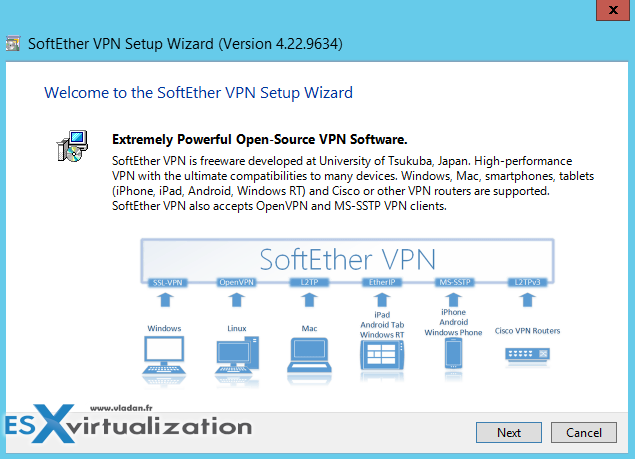The image size is (635, 459).
Task: Click the setup computer-and-CD icon
Action: tap(72, 146)
